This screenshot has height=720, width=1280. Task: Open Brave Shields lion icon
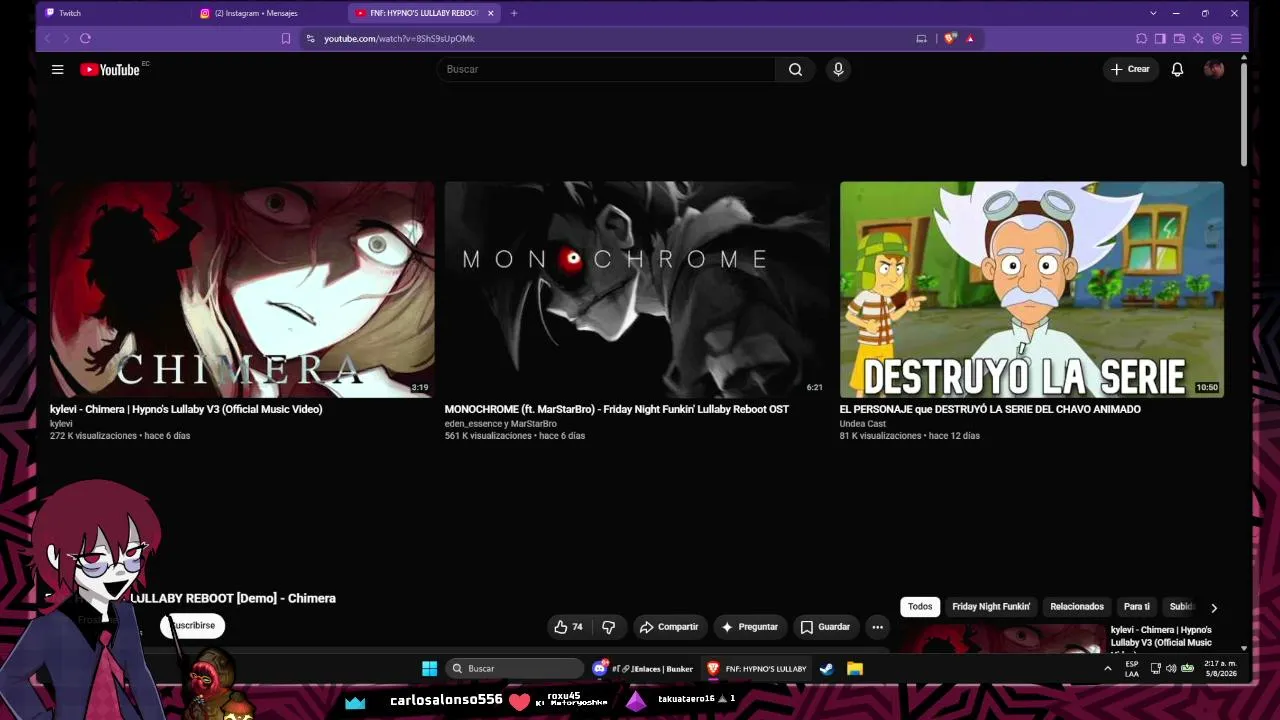click(x=950, y=38)
